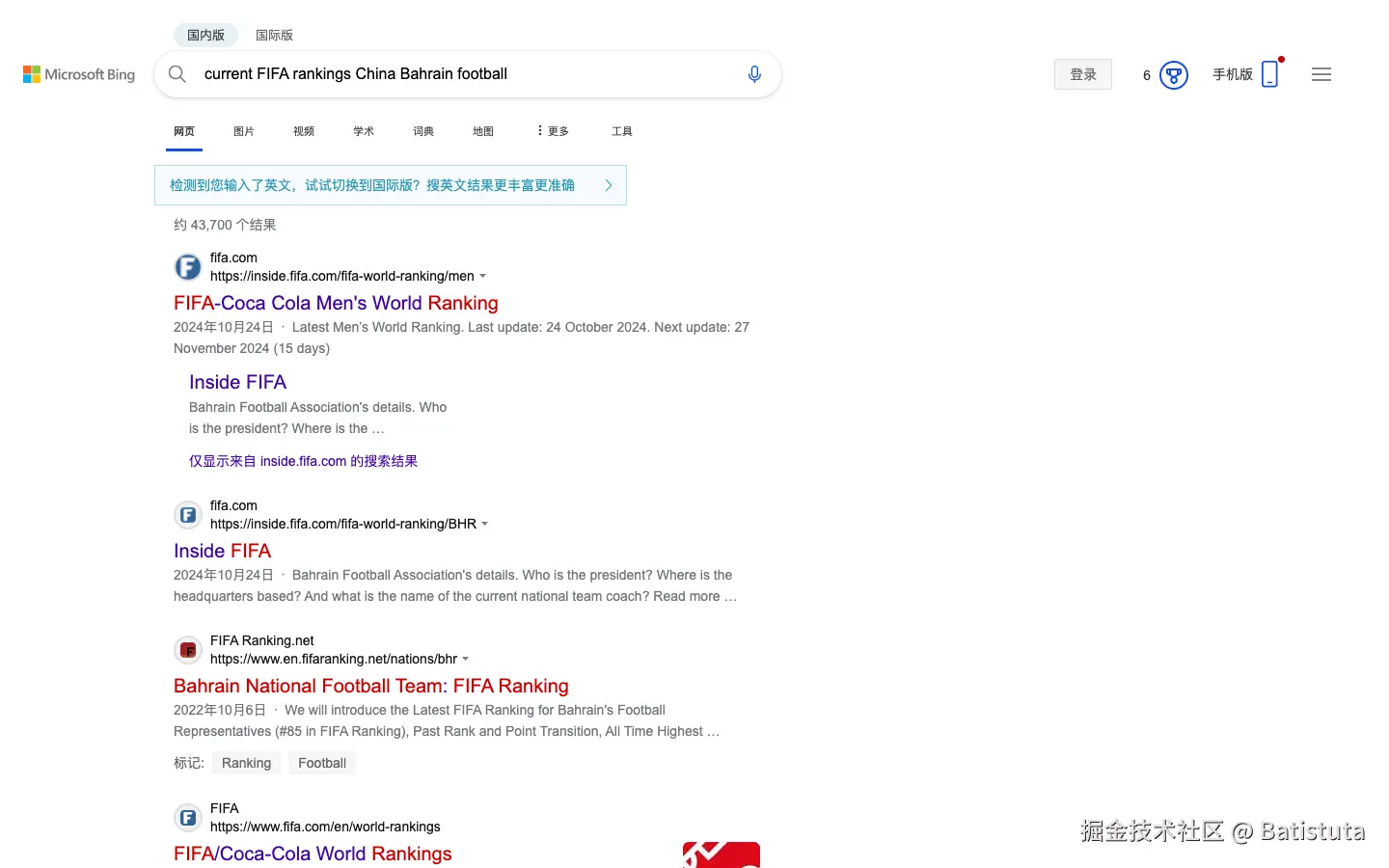1389x868 pixels.
Task: Click the Football tag
Action: [x=322, y=763]
